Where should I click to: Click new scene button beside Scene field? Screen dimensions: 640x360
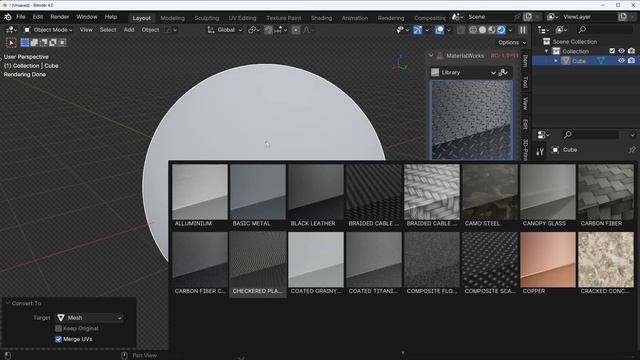click(x=528, y=17)
